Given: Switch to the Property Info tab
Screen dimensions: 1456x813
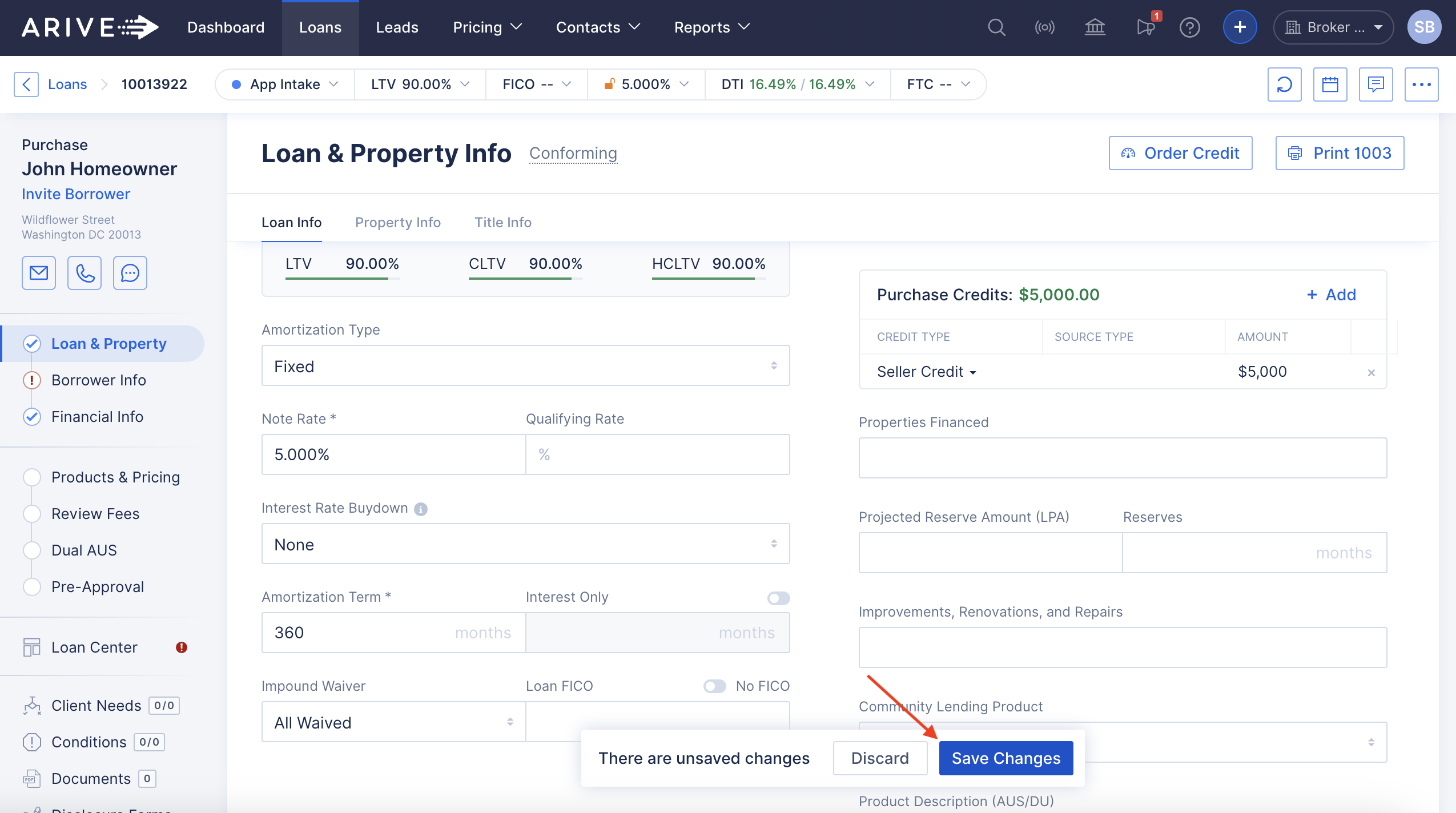Looking at the screenshot, I should click(397, 222).
